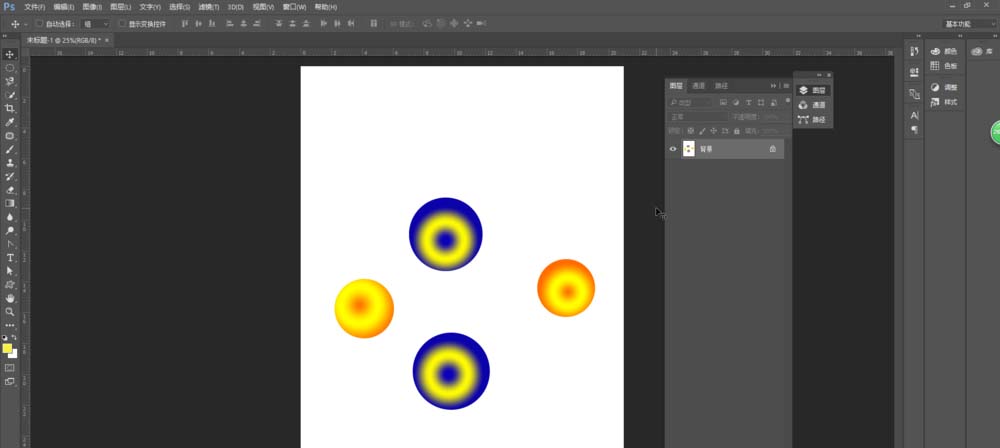Select the Crop tool

[10, 108]
